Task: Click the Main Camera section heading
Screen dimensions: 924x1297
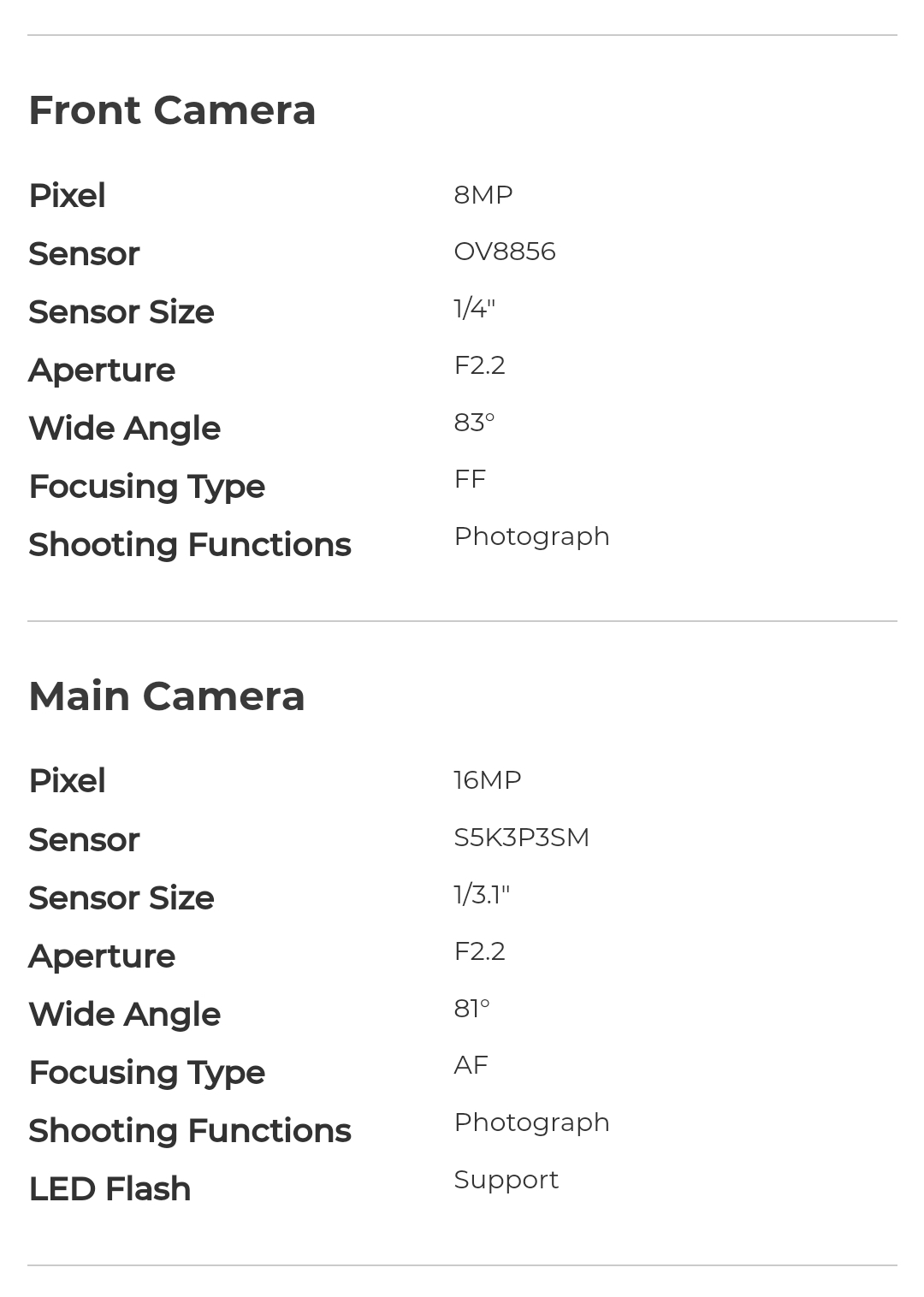Action: tap(167, 696)
